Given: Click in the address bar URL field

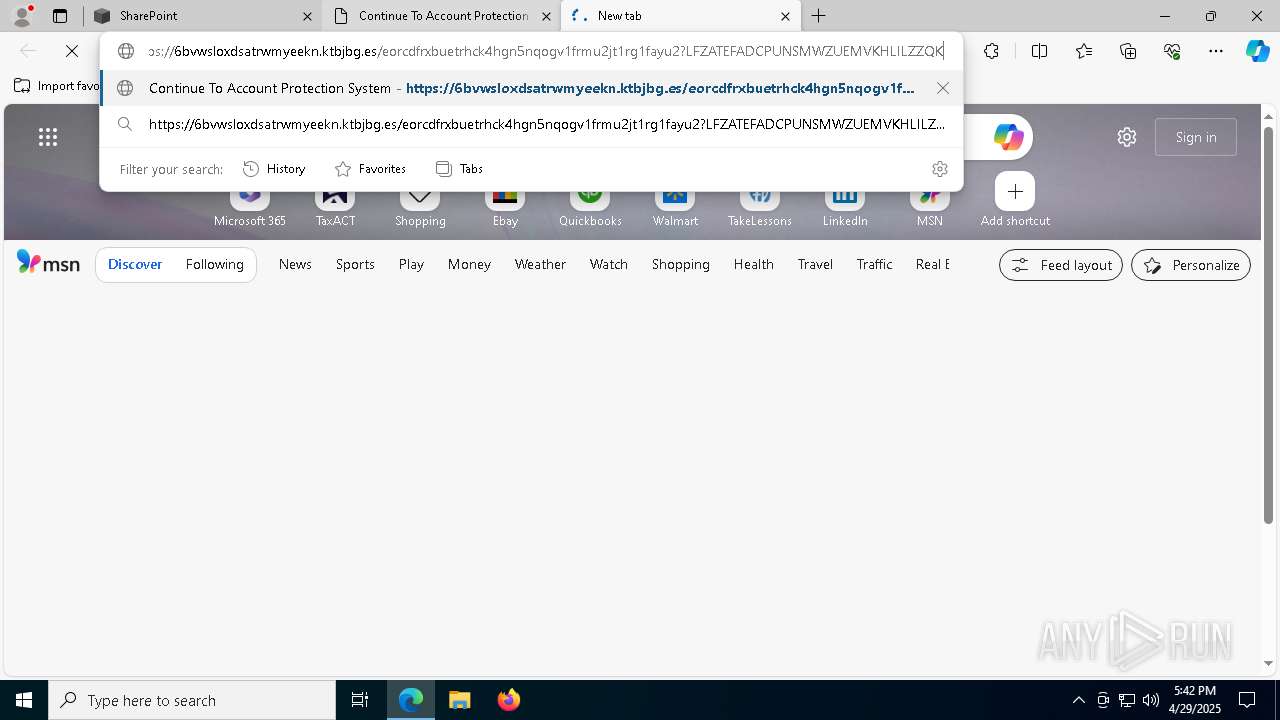Looking at the screenshot, I should click(x=546, y=51).
